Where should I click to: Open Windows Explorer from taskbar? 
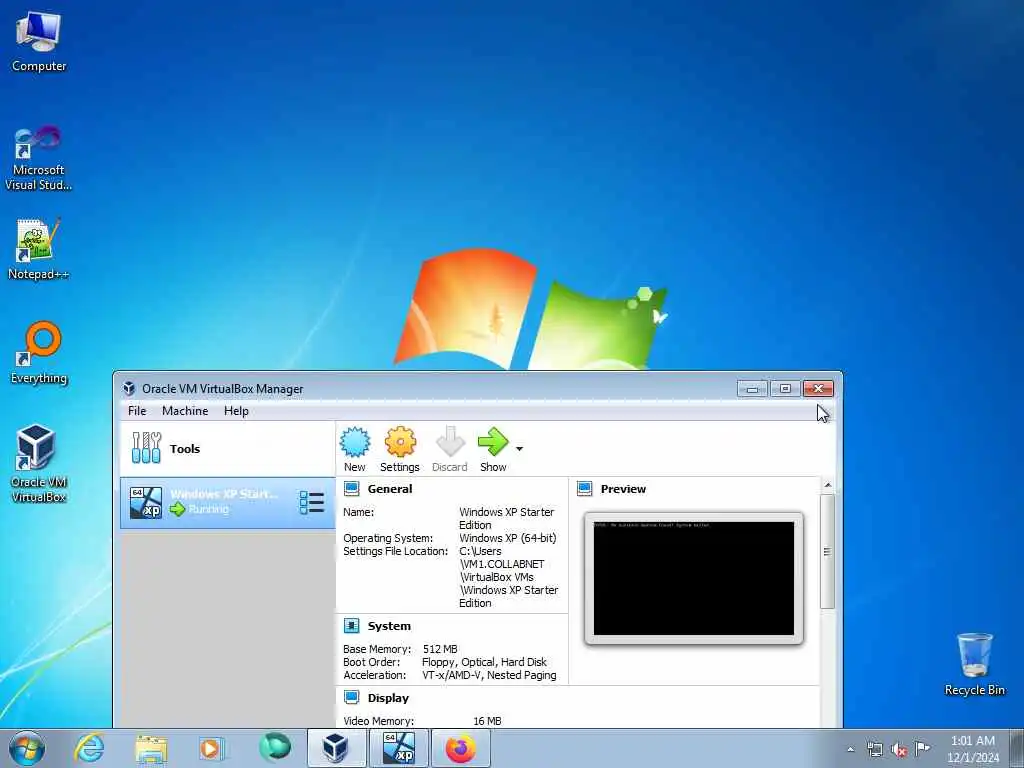151,748
